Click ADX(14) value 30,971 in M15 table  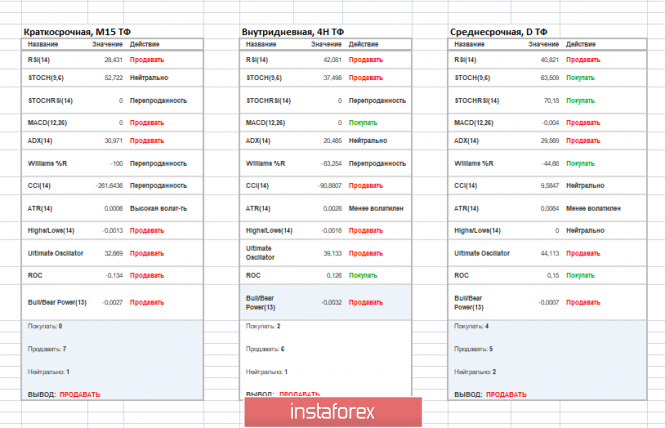point(113,140)
